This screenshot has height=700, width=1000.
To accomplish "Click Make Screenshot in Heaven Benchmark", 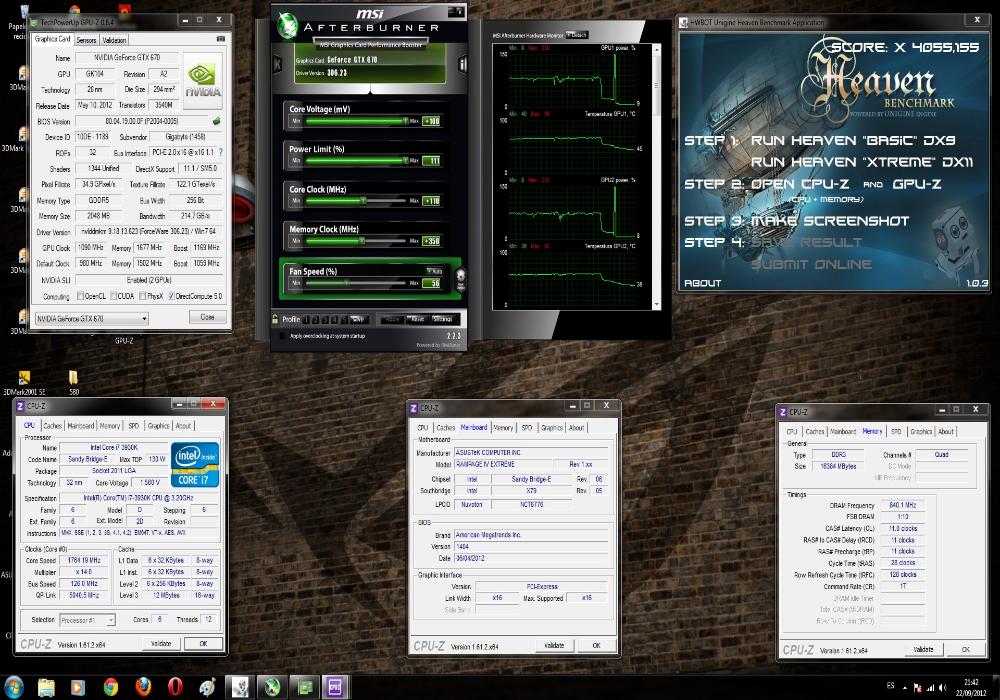I will 830,221.
